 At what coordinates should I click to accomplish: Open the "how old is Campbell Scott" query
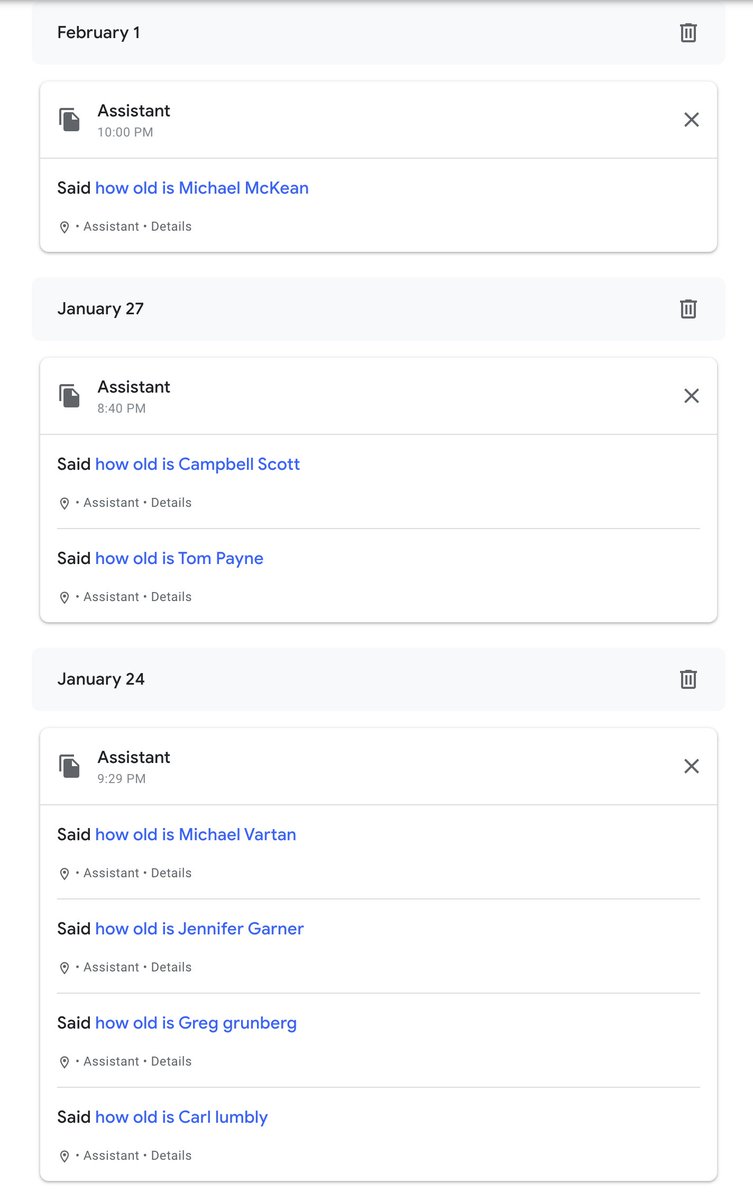[x=197, y=464]
